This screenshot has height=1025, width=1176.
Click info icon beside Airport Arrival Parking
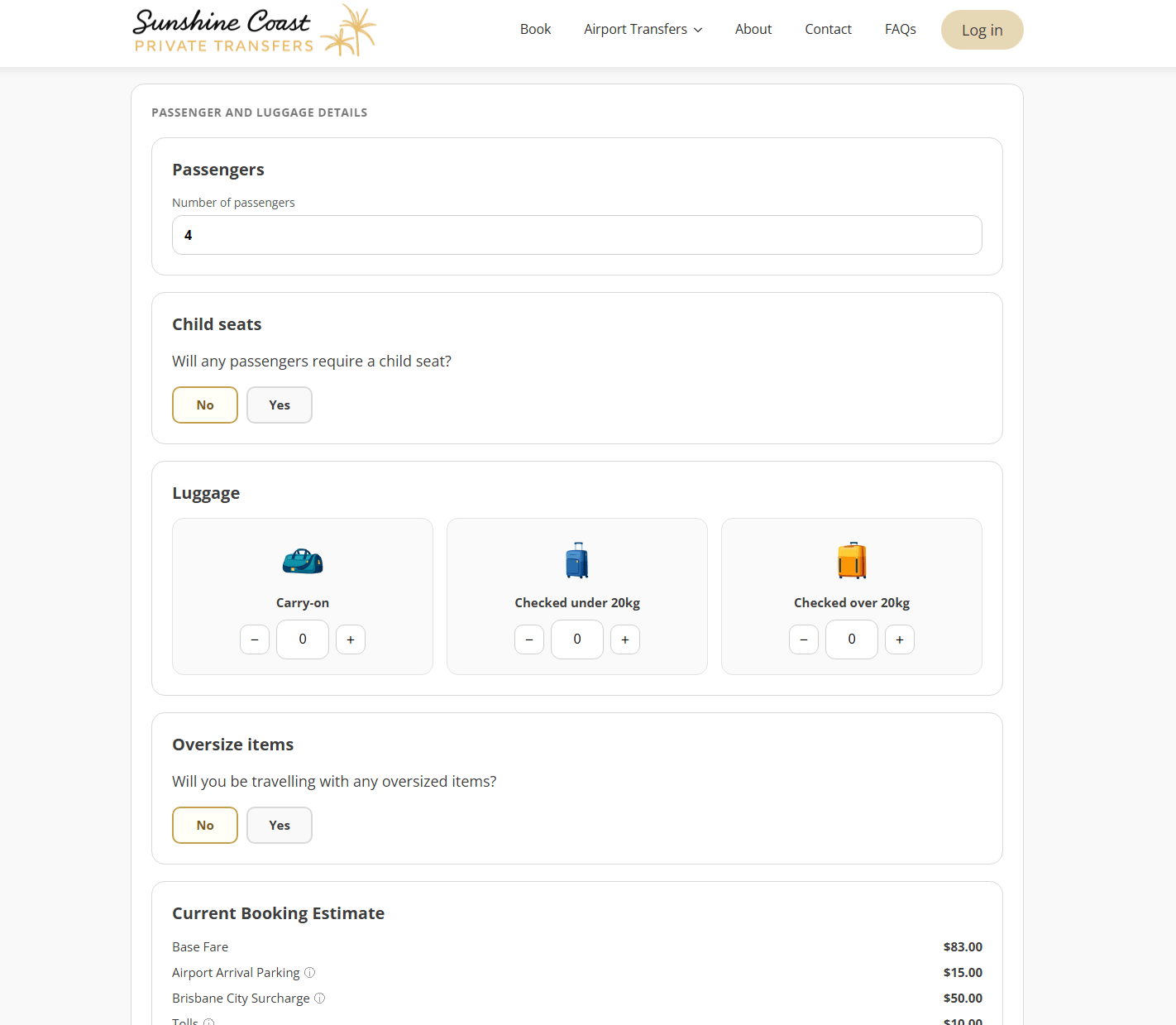pos(310,973)
